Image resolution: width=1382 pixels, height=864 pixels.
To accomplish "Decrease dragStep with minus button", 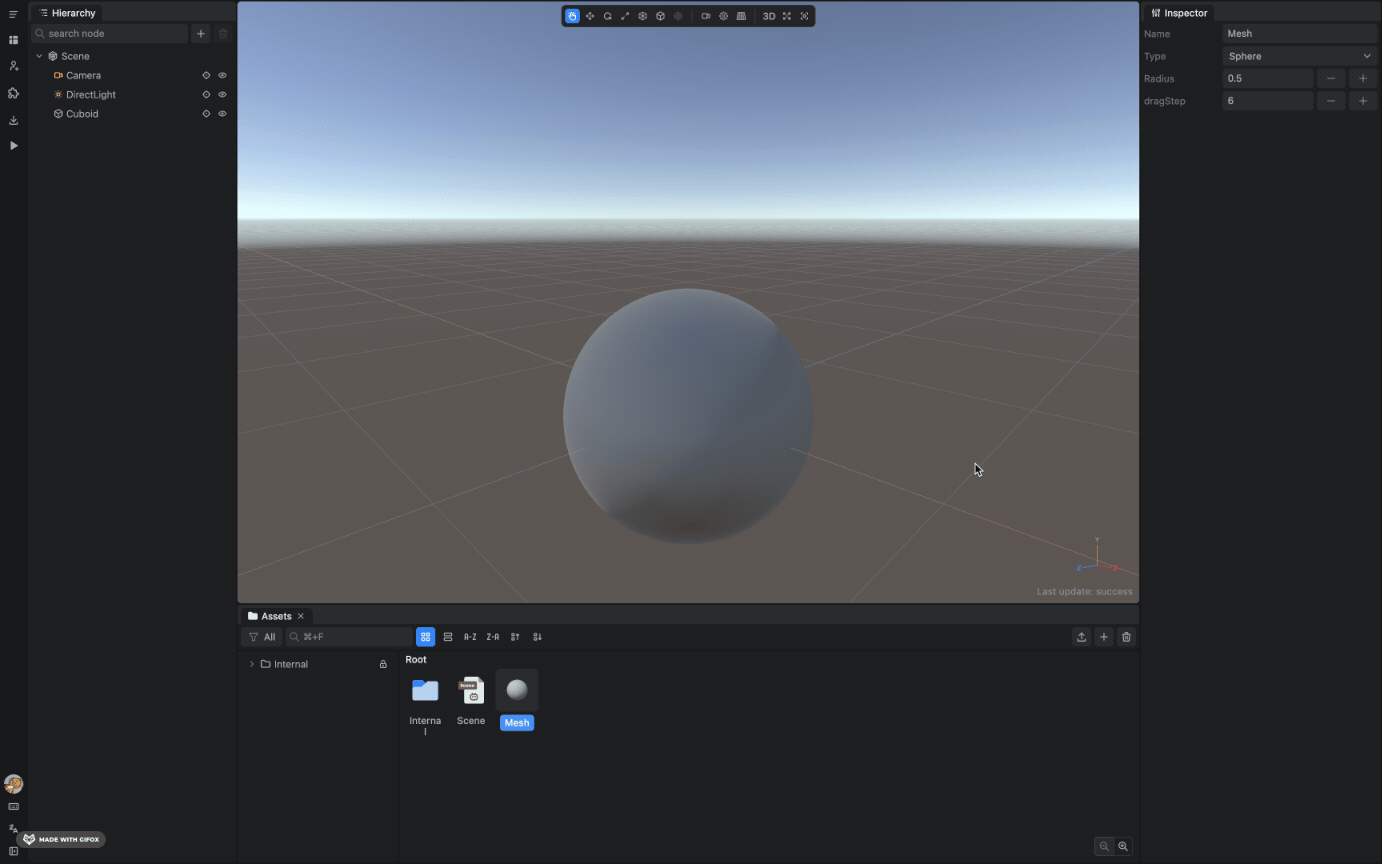I will pyautogui.click(x=1330, y=101).
